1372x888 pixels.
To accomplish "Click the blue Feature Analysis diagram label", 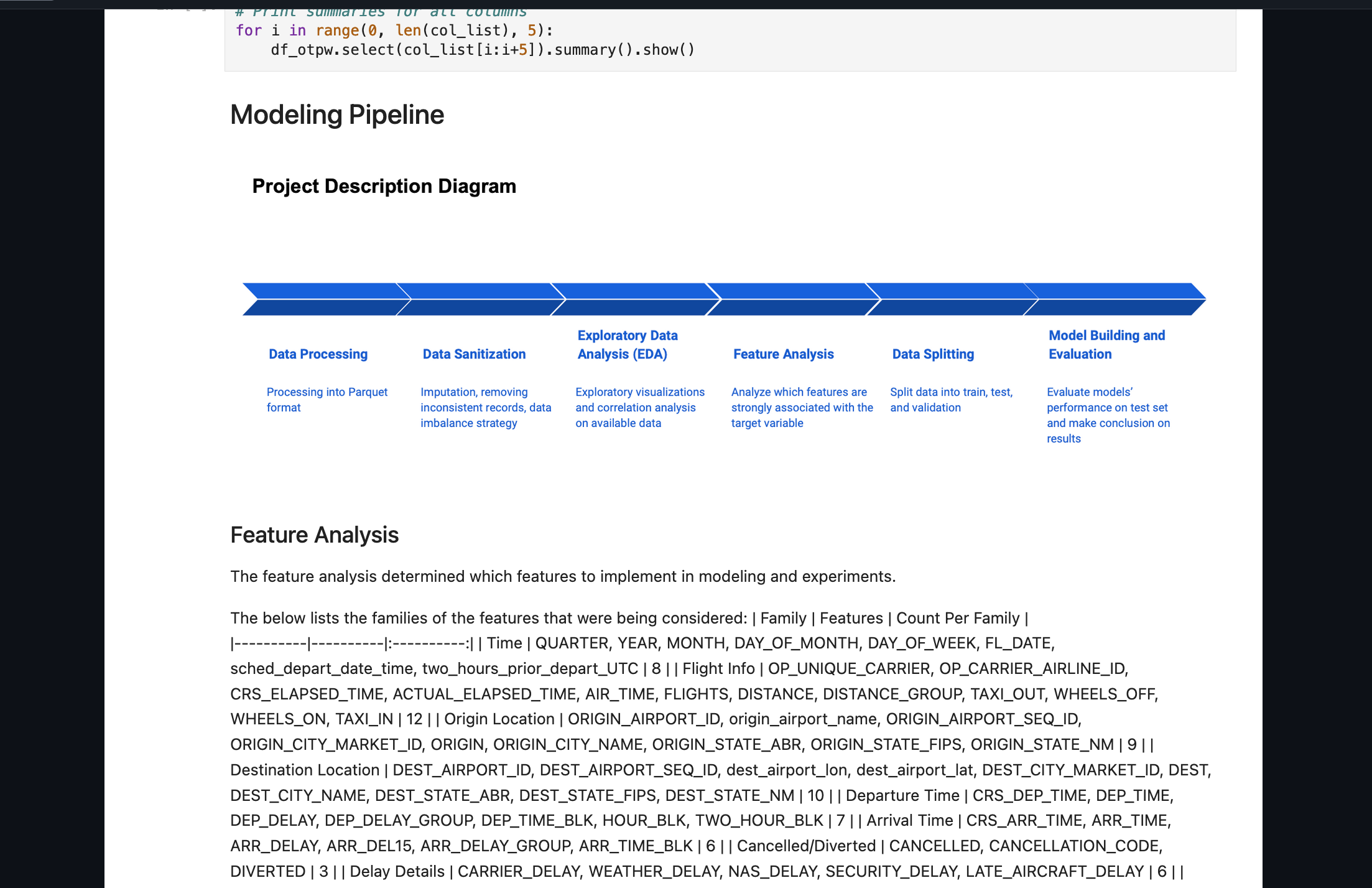I will coord(783,354).
